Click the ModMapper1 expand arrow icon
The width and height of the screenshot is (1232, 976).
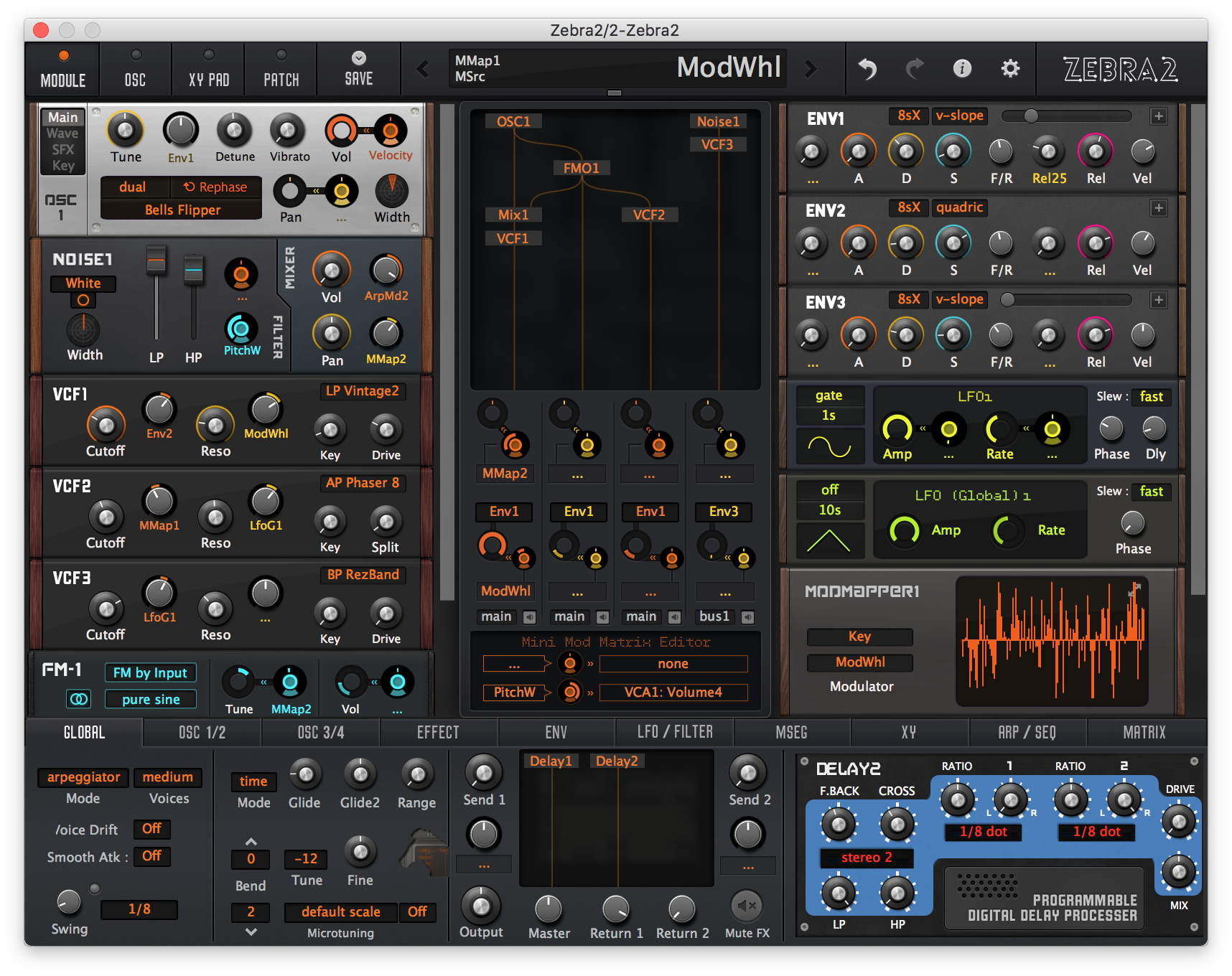click(1134, 590)
